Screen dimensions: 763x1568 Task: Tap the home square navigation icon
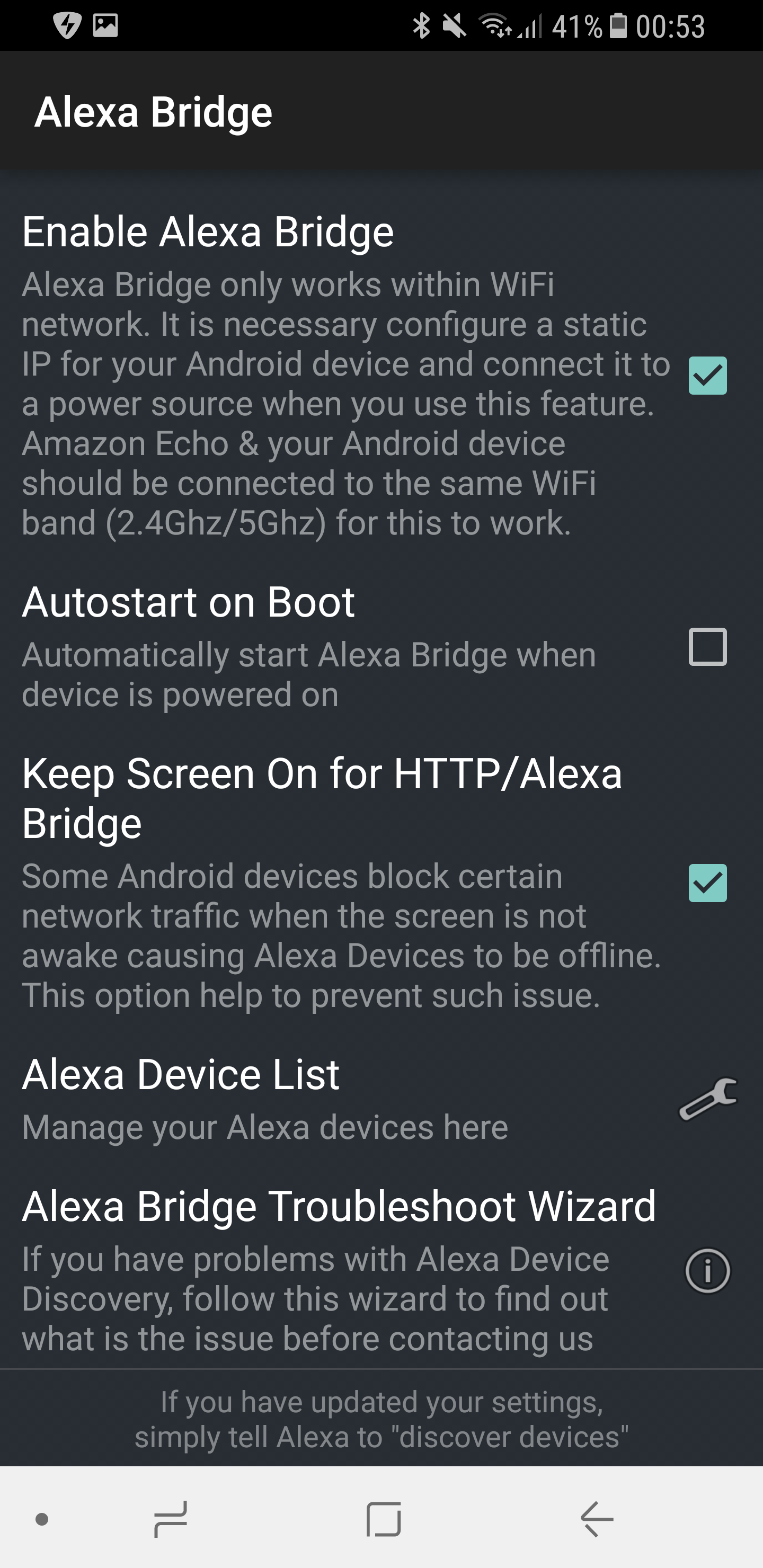[384, 1519]
